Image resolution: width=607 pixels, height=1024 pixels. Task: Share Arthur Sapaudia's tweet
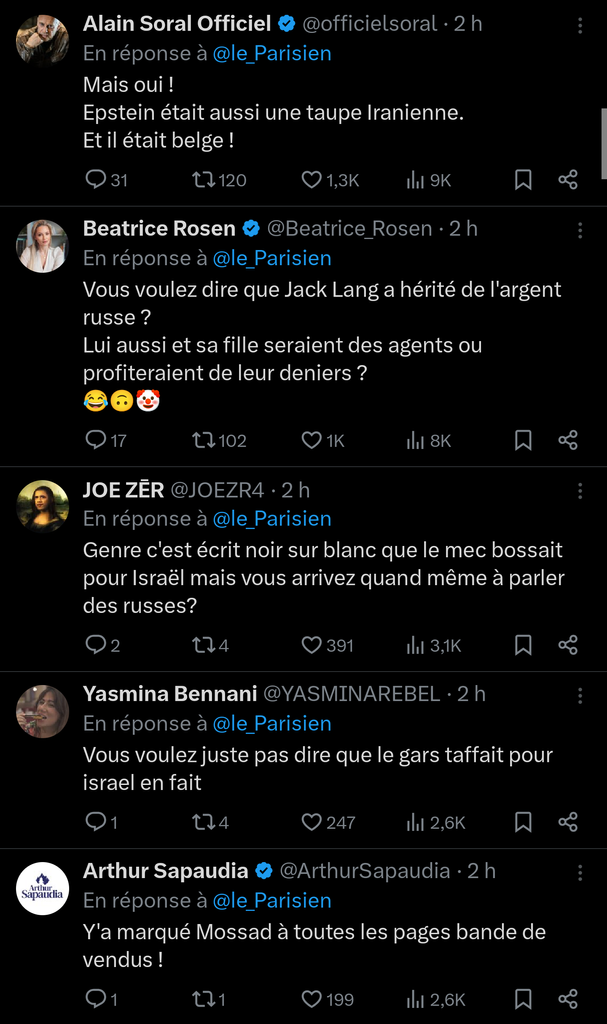point(568,998)
